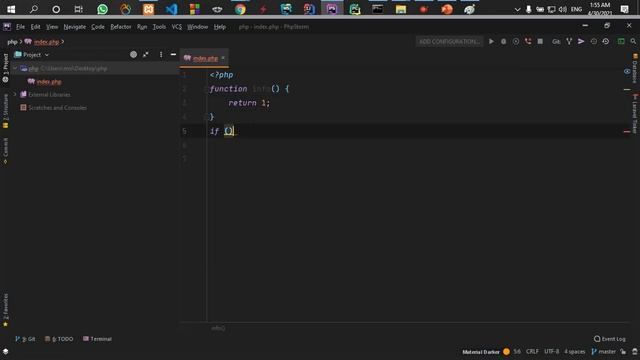Click the 5:6 cursor position indicator
The height and width of the screenshot is (360, 640).
[517, 351]
